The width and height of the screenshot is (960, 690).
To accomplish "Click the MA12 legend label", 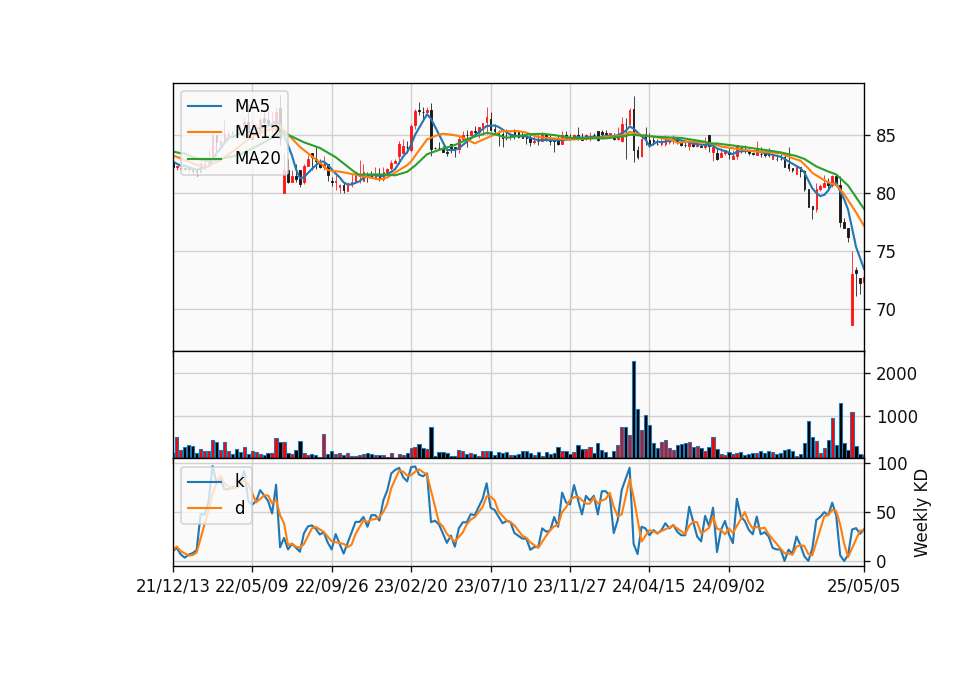I will click(257, 132).
